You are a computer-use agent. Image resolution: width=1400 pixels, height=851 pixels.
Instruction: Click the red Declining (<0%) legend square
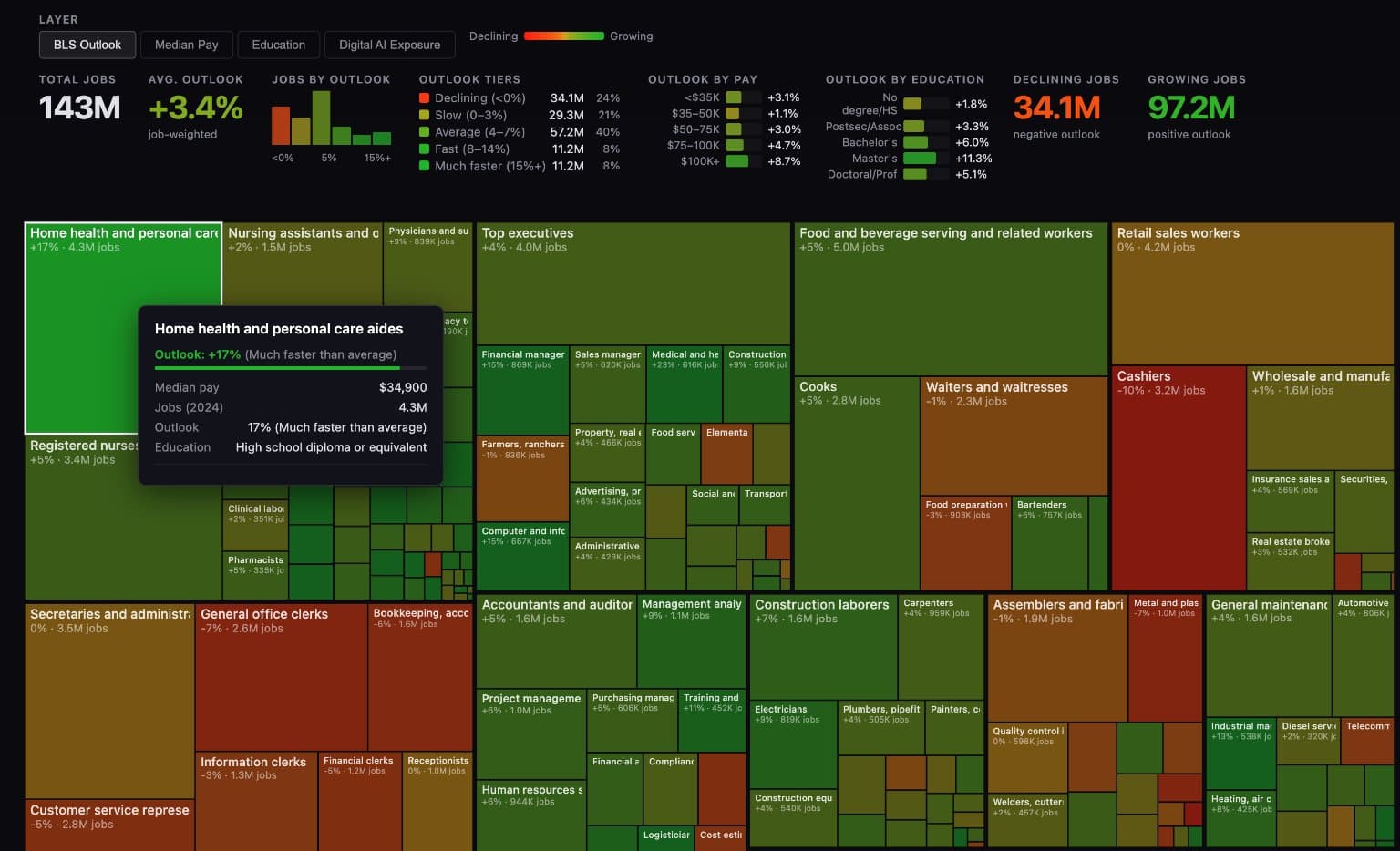pyautogui.click(x=424, y=97)
